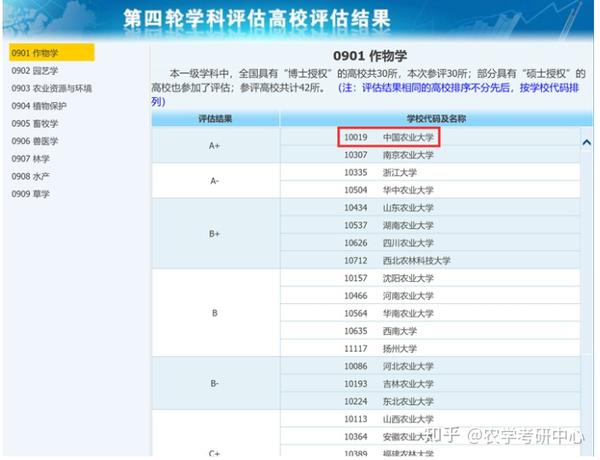Select the 10466 河南农业大学 row
Image resolution: width=600 pixels, height=460 pixels.
tap(430, 295)
